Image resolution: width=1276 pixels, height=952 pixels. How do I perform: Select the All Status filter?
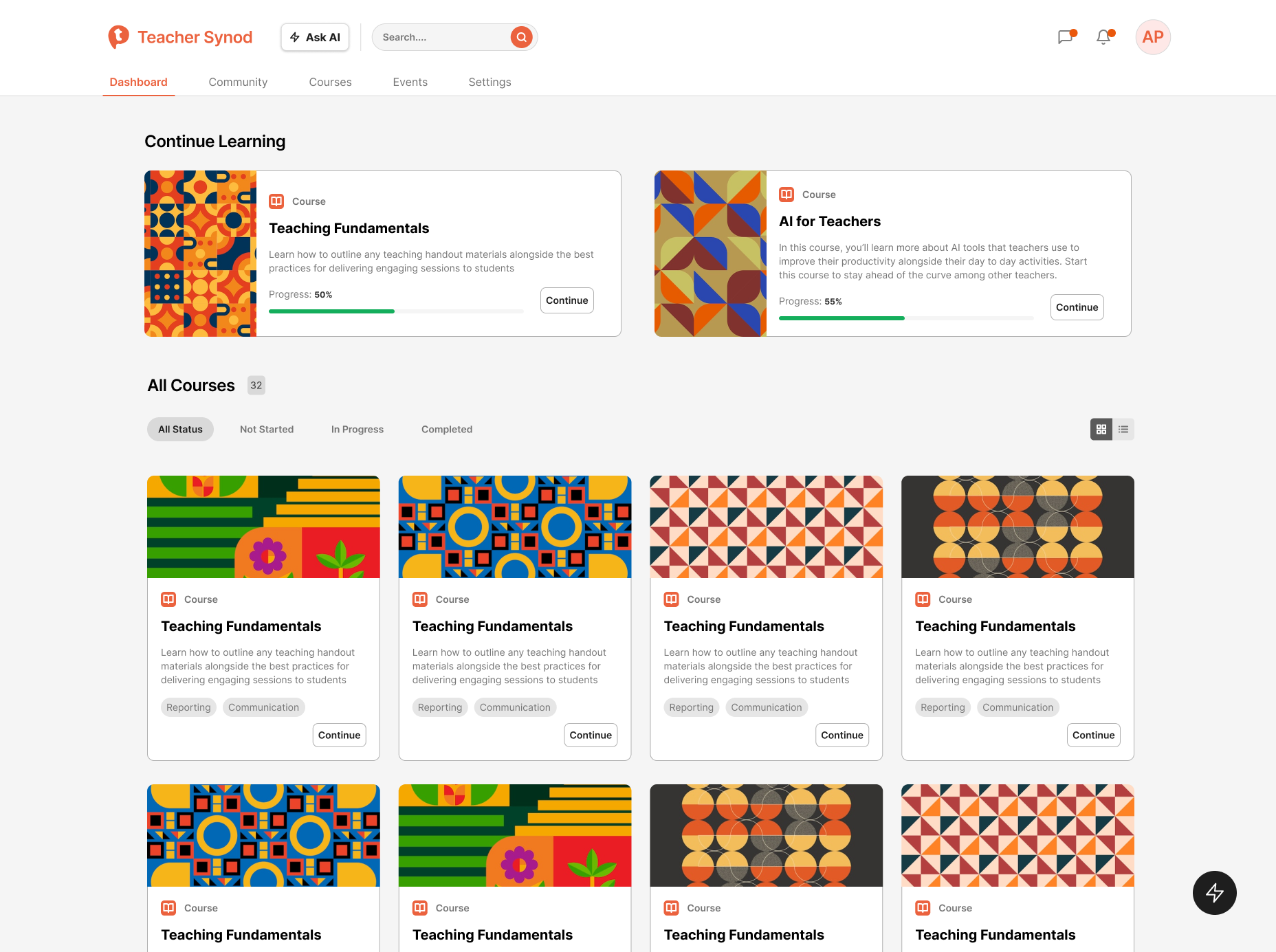(180, 429)
